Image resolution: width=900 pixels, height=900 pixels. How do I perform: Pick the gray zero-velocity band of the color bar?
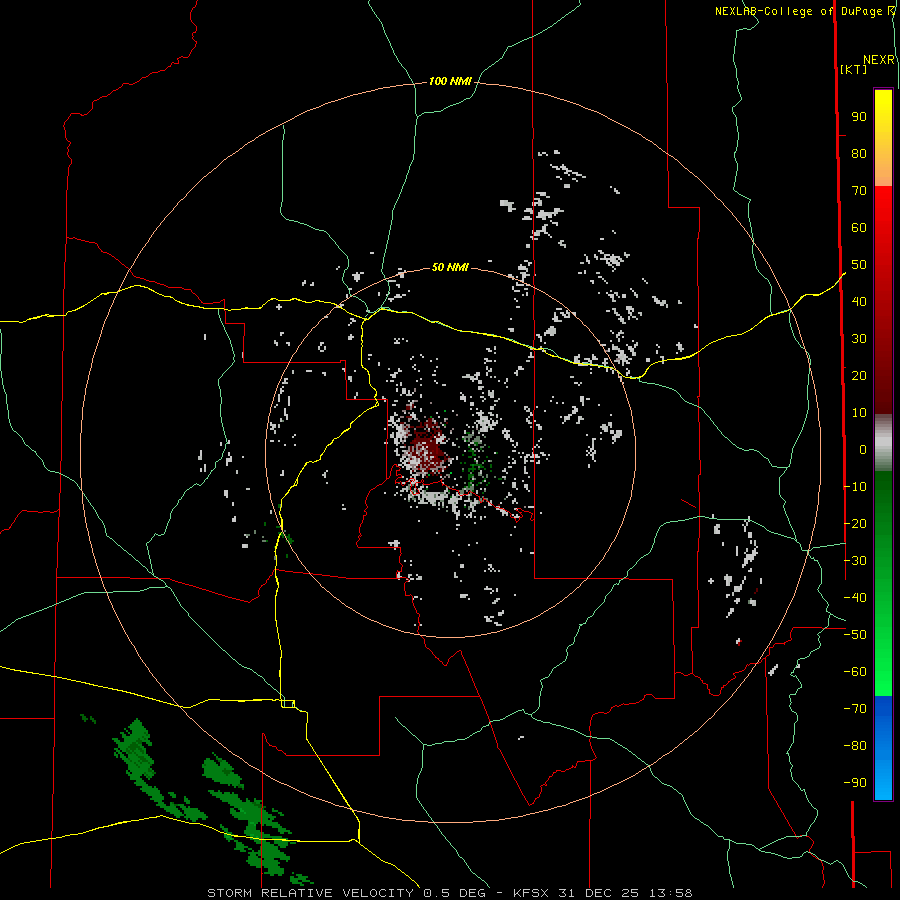(883, 443)
